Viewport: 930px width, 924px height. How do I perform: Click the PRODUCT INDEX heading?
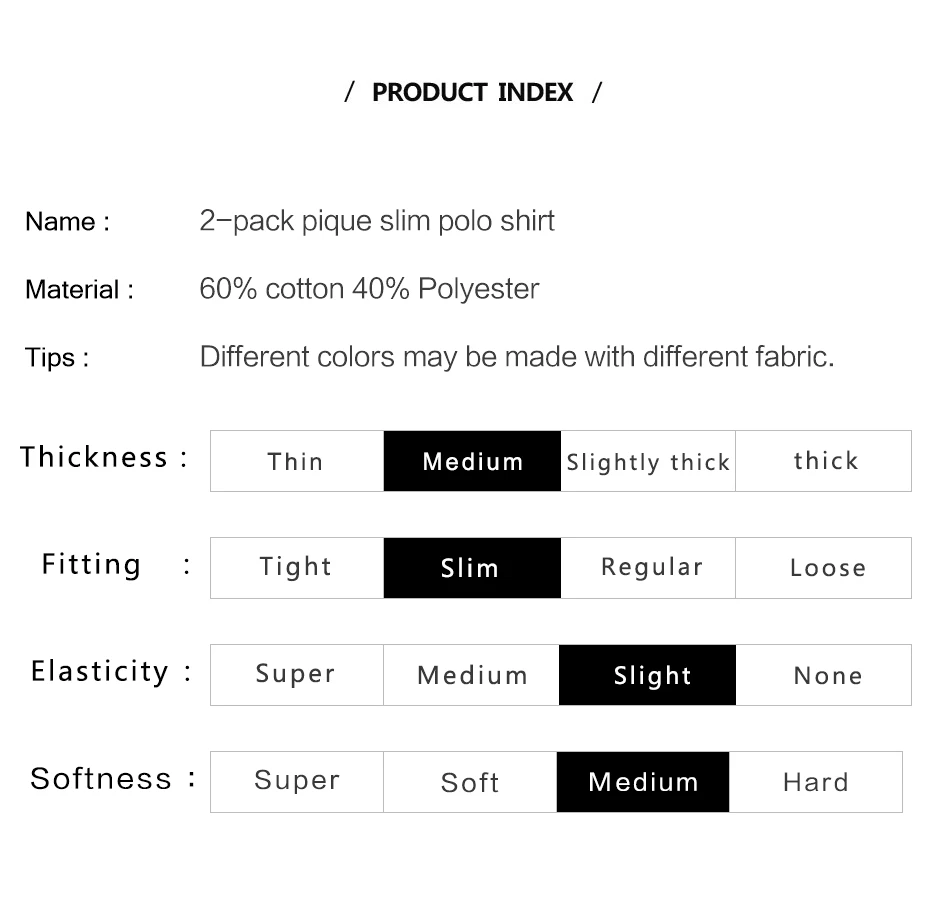pos(472,93)
